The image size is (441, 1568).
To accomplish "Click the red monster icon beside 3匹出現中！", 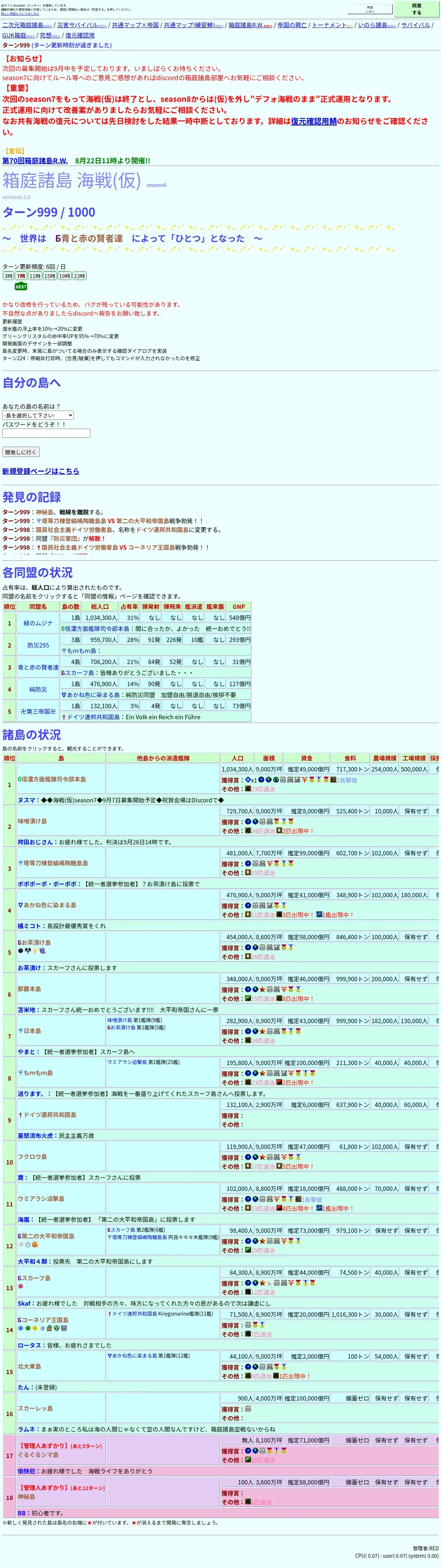I will (x=279, y=915).
